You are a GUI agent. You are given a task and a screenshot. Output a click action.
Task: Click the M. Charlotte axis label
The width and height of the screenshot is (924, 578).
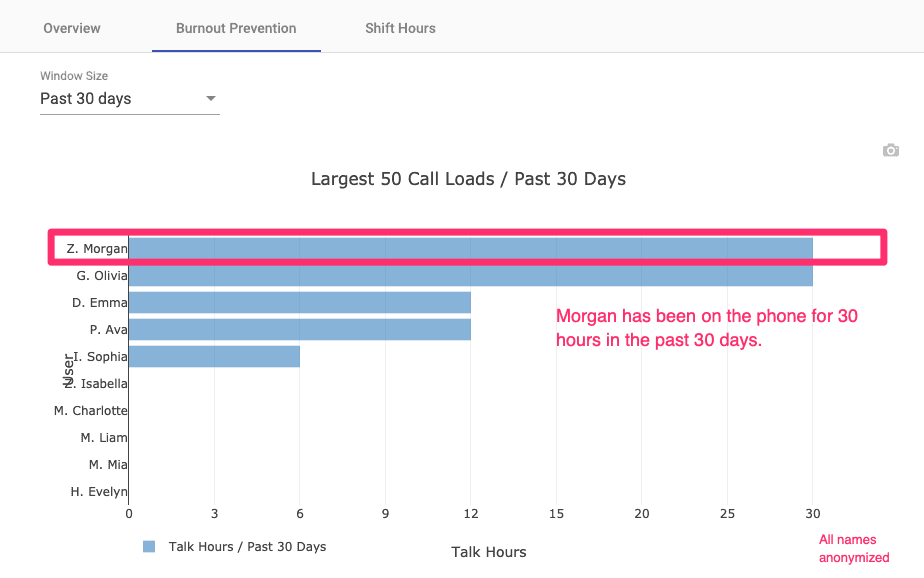pos(90,410)
